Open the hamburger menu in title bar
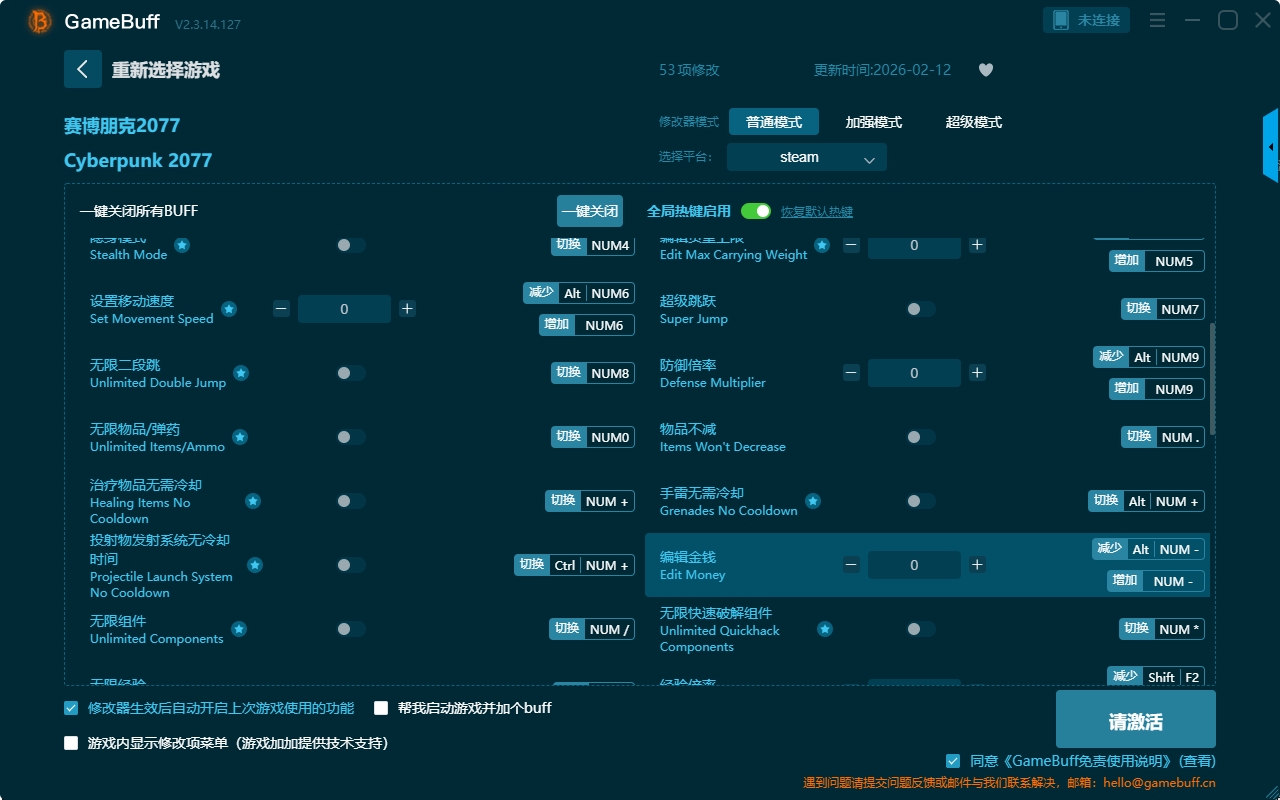Screen dimensions: 1280x800 click(1157, 20)
